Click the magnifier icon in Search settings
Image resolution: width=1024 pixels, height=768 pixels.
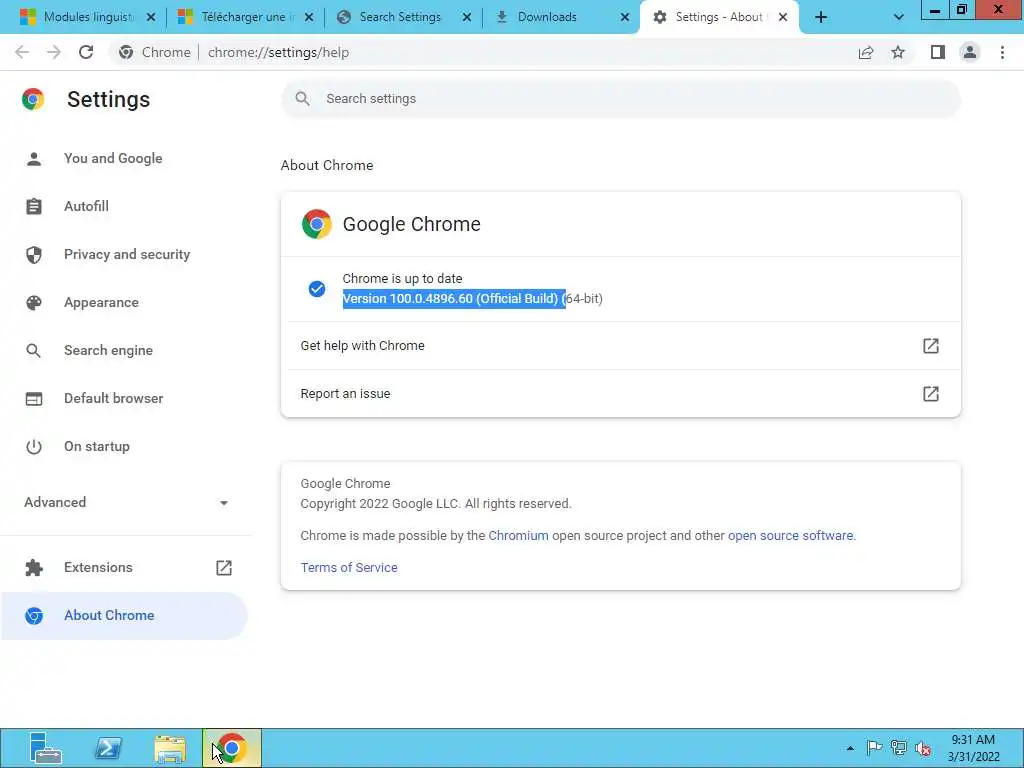[x=302, y=99]
